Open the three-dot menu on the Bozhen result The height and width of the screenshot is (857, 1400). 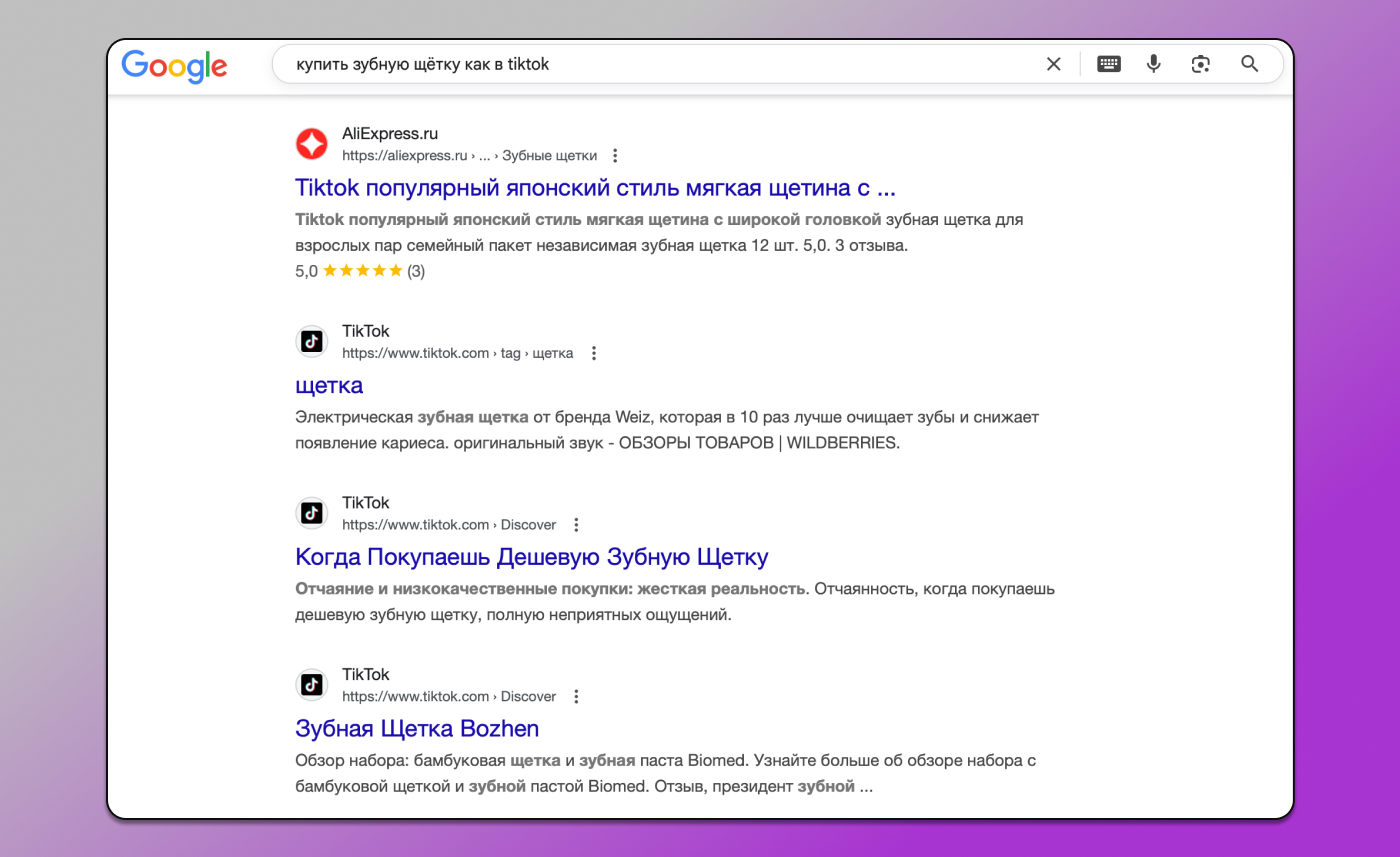pos(576,696)
